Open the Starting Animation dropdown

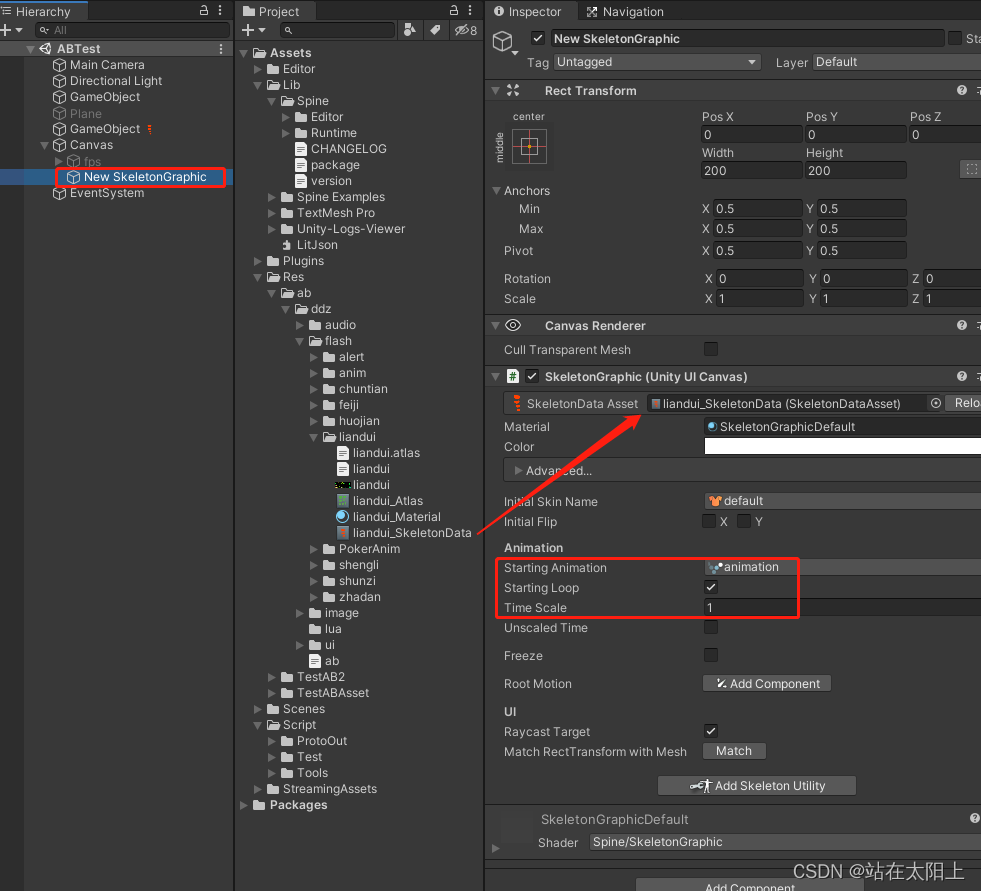(x=842, y=567)
